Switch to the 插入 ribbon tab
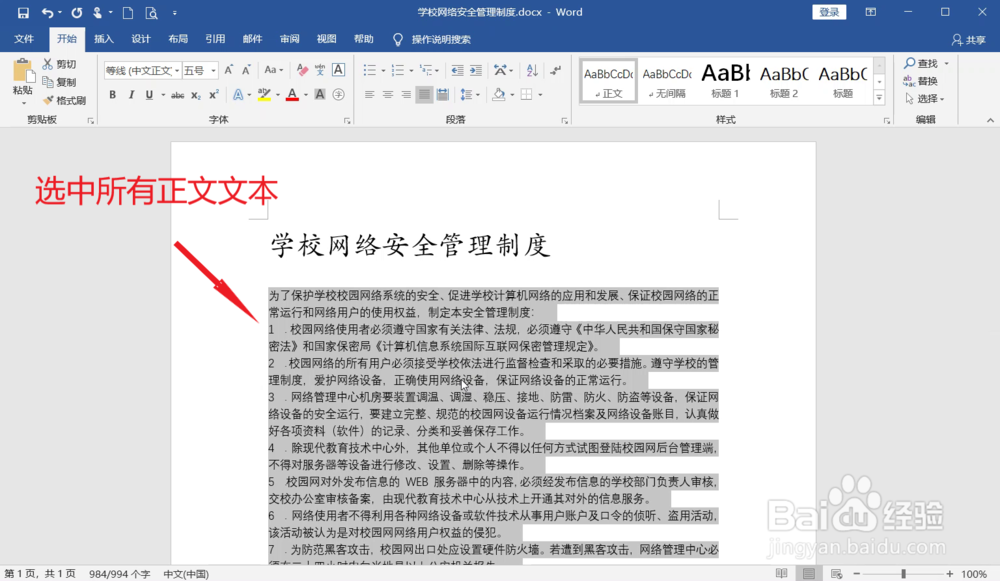This screenshot has width=1000, height=581. point(103,39)
